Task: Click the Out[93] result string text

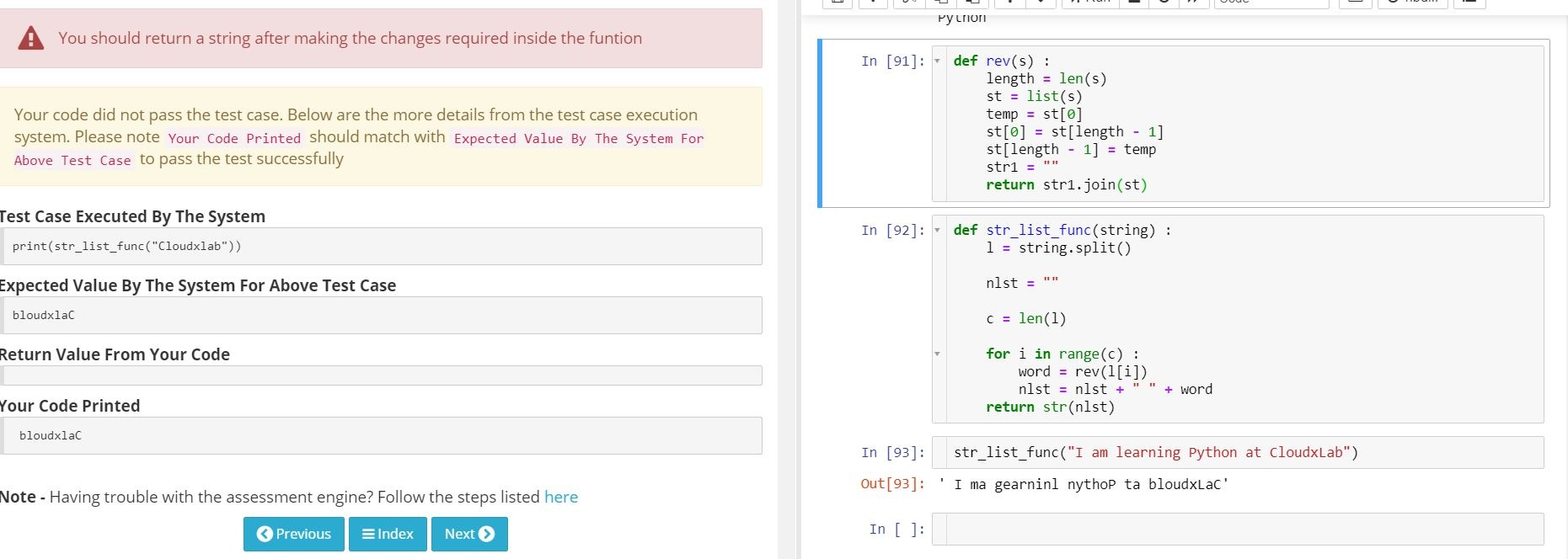Action: tap(1084, 484)
